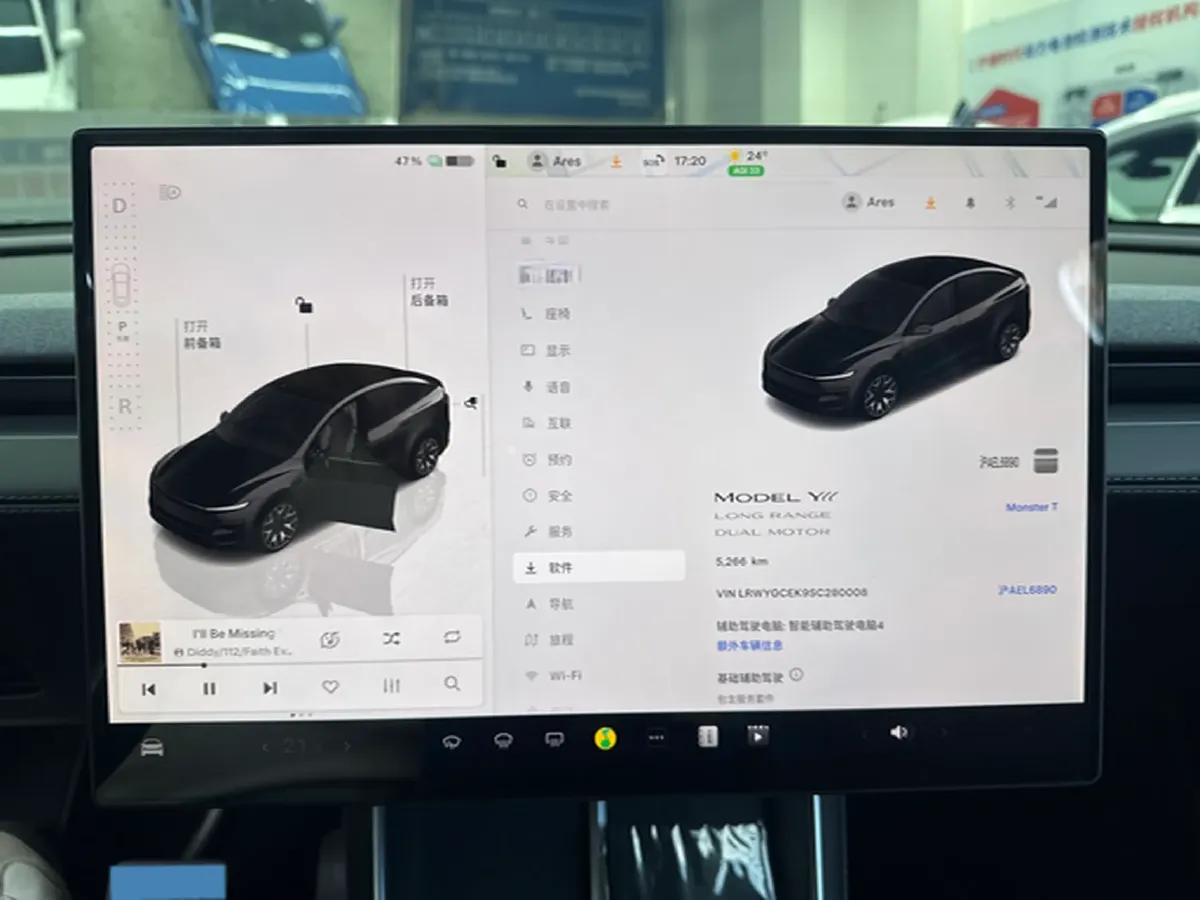Tap the 5,266 km odometer text
Screen dimensions: 1200x900
coord(742,562)
